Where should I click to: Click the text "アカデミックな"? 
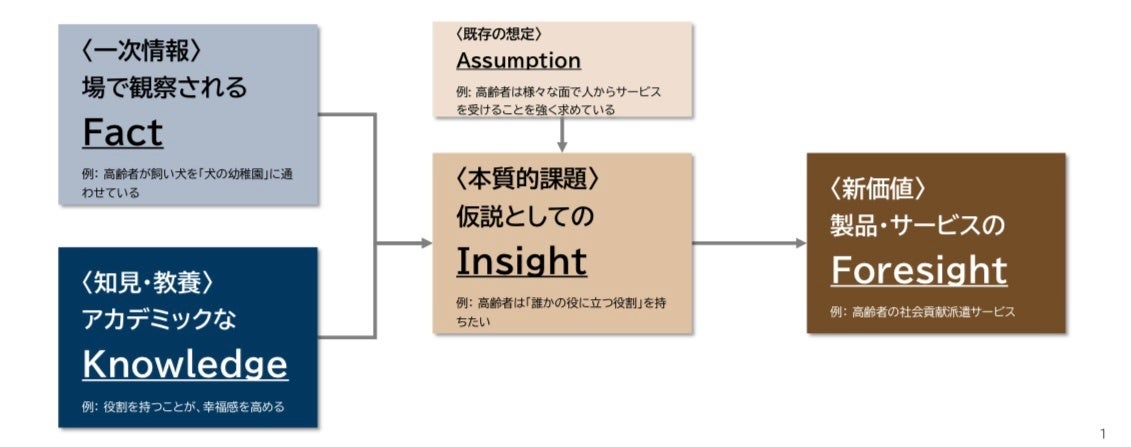[x=160, y=321]
